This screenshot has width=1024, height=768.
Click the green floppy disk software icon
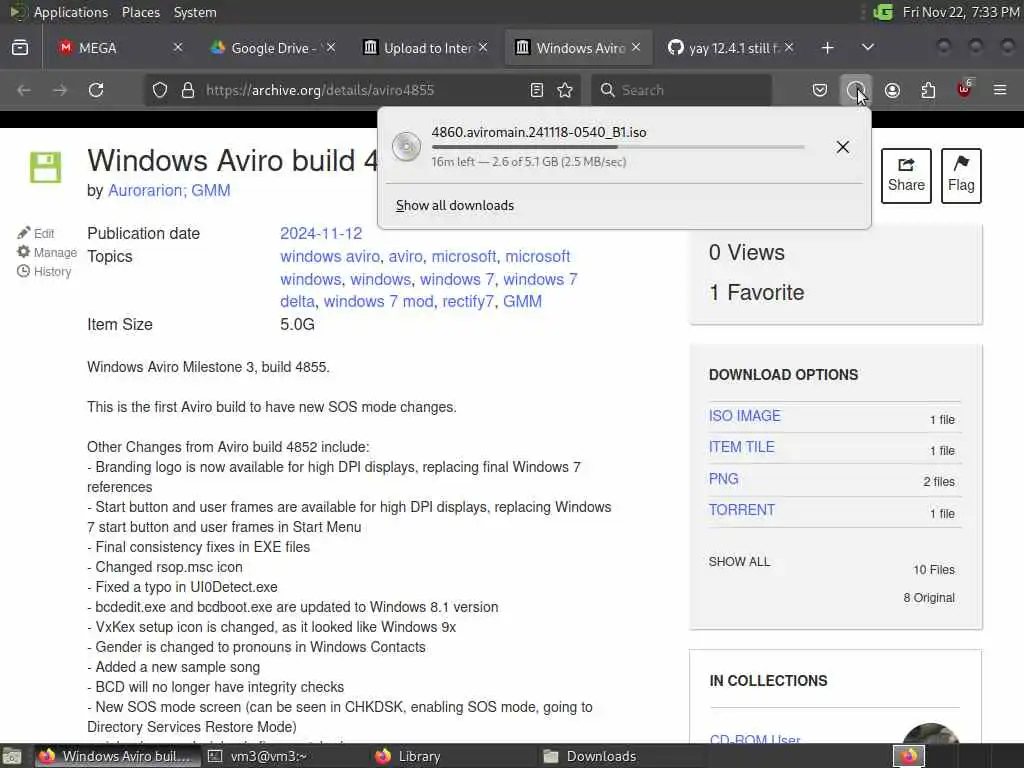coord(46,168)
